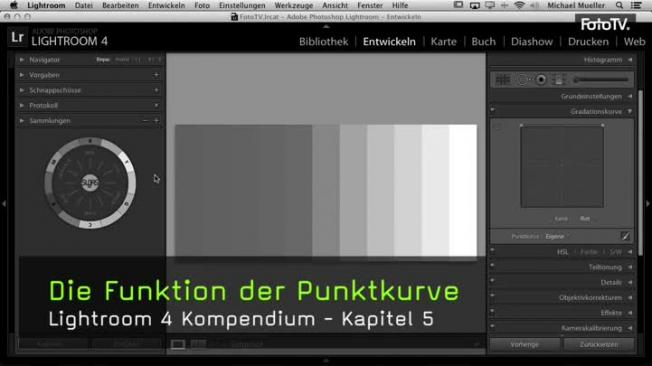Toggle HSL panel on/off switch
Viewport: 652px width, 366px height.
click(x=493, y=250)
